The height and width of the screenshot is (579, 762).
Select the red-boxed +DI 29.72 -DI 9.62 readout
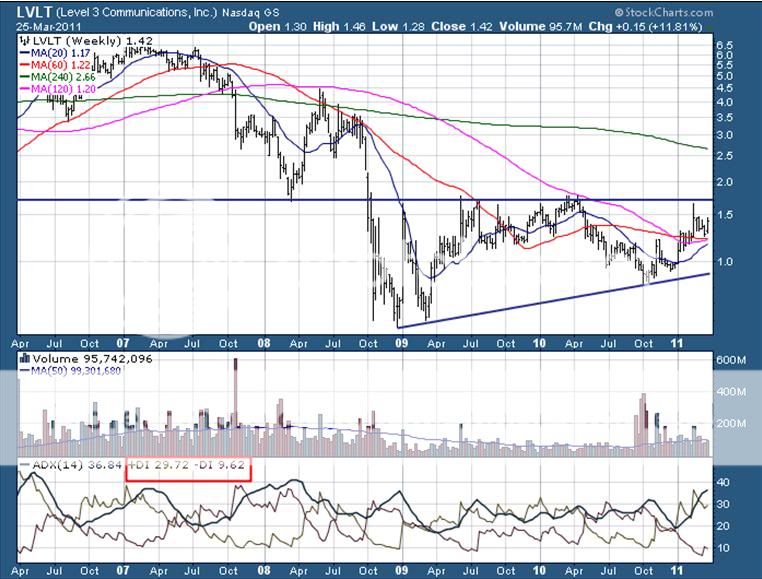click(x=188, y=469)
